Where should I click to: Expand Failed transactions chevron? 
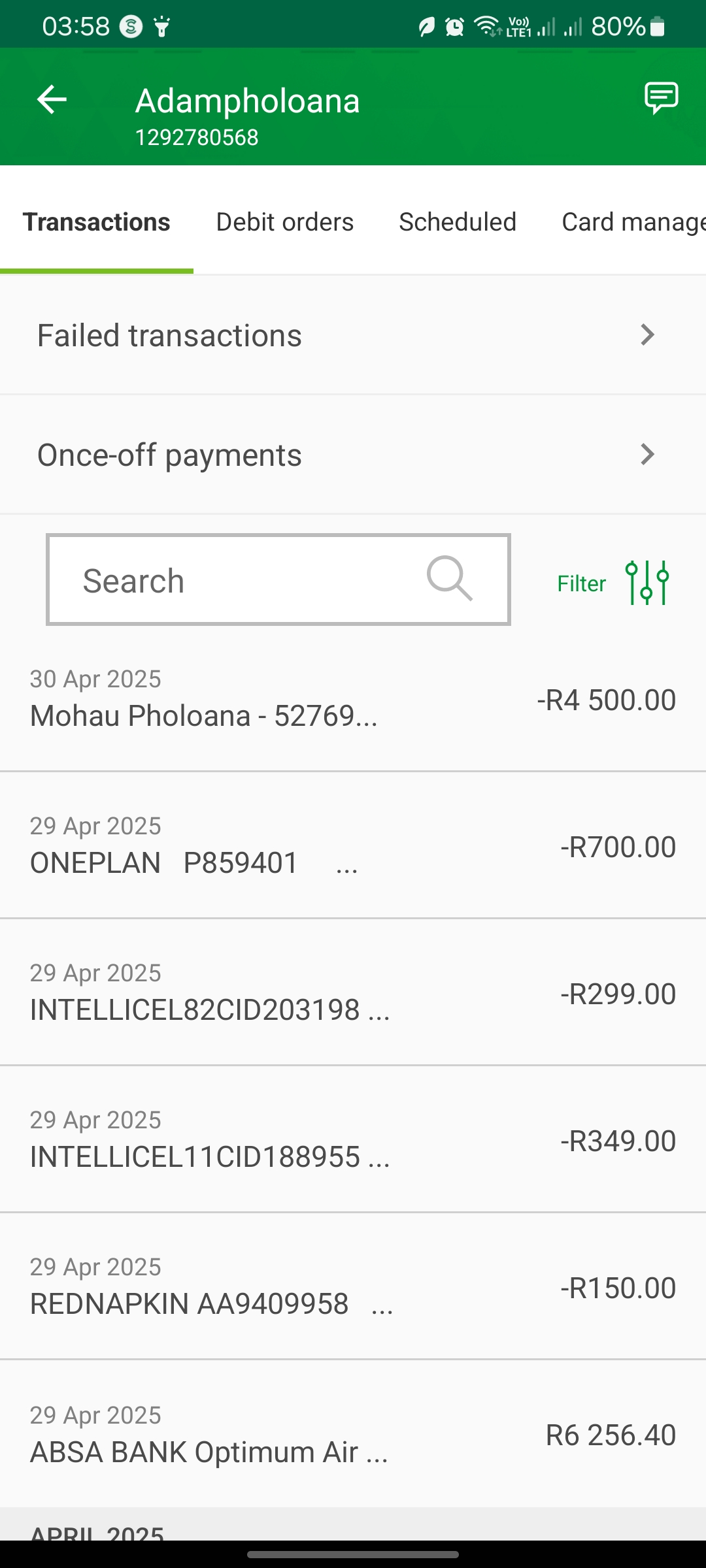647,335
